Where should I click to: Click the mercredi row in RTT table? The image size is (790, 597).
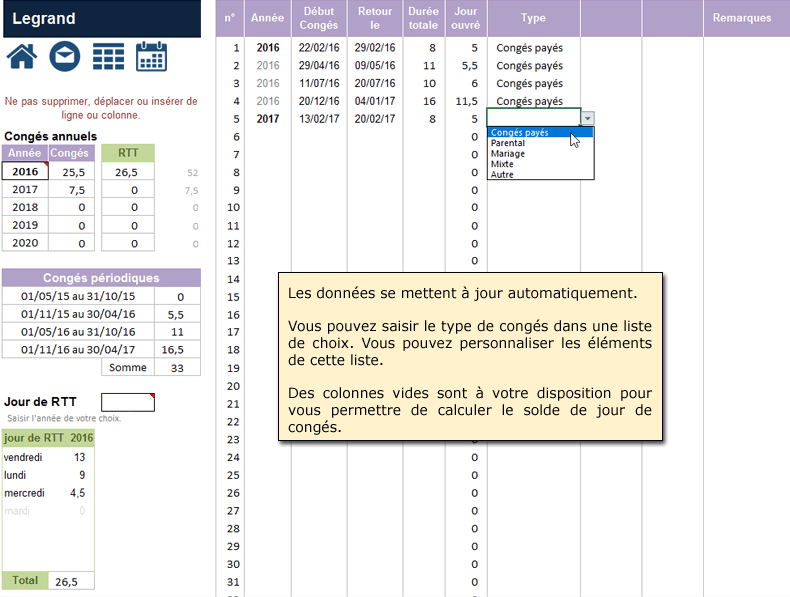point(48,493)
